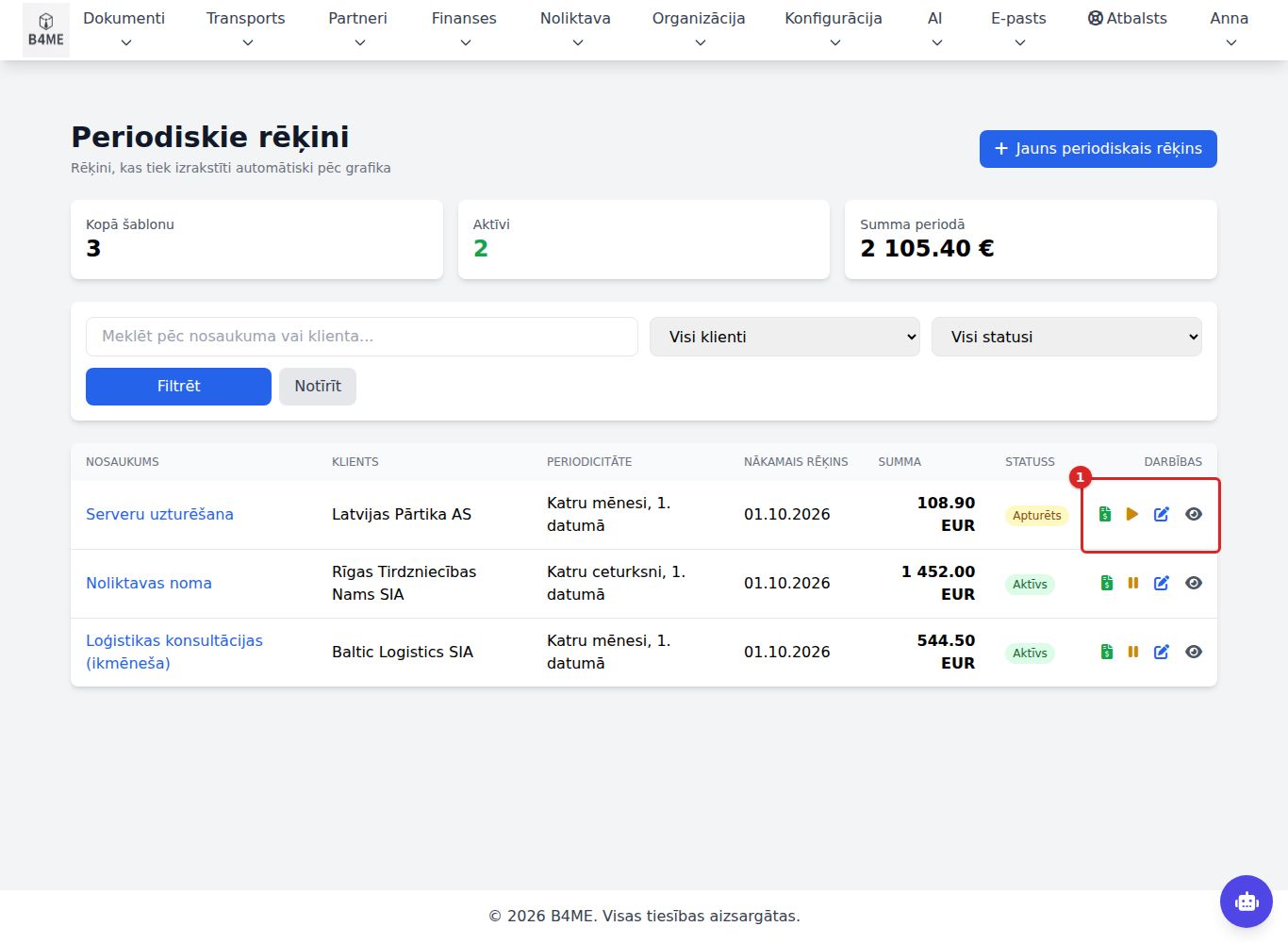Click the Latvijas Pārtika AS client cell
This screenshot has width=1288, height=943.
point(402,514)
